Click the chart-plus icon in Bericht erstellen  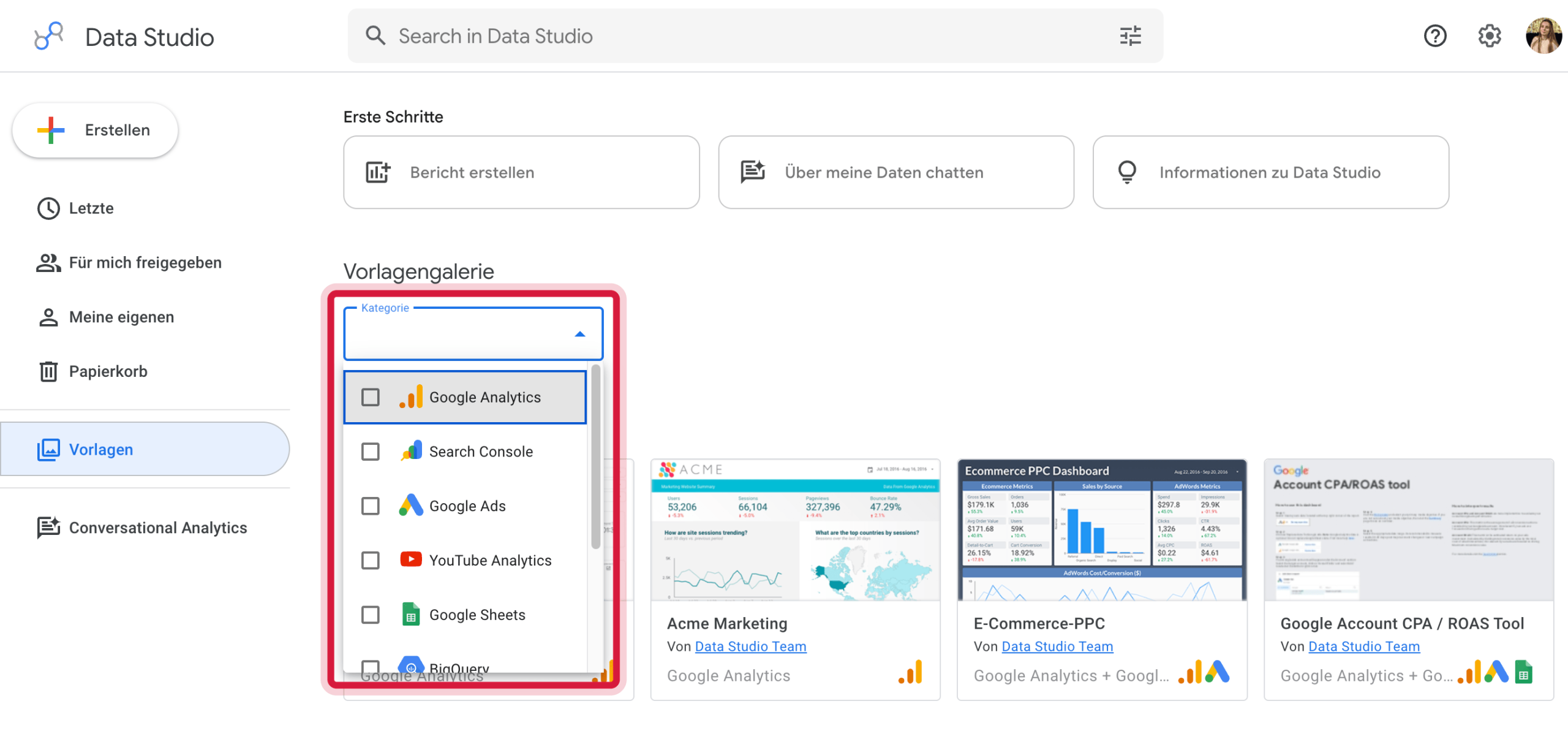(378, 172)
